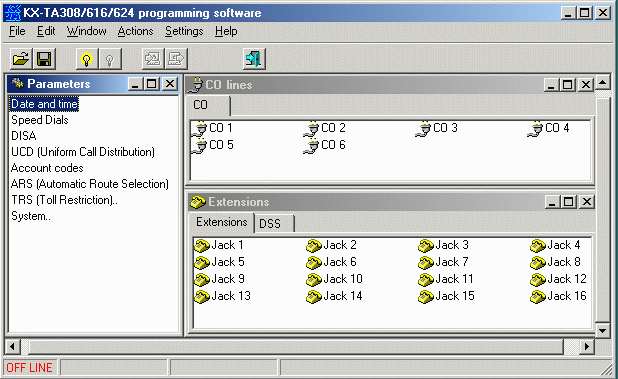Switch to the Extensions tab
The width and height of the screenshot is (618, 379).
(222, 222)
